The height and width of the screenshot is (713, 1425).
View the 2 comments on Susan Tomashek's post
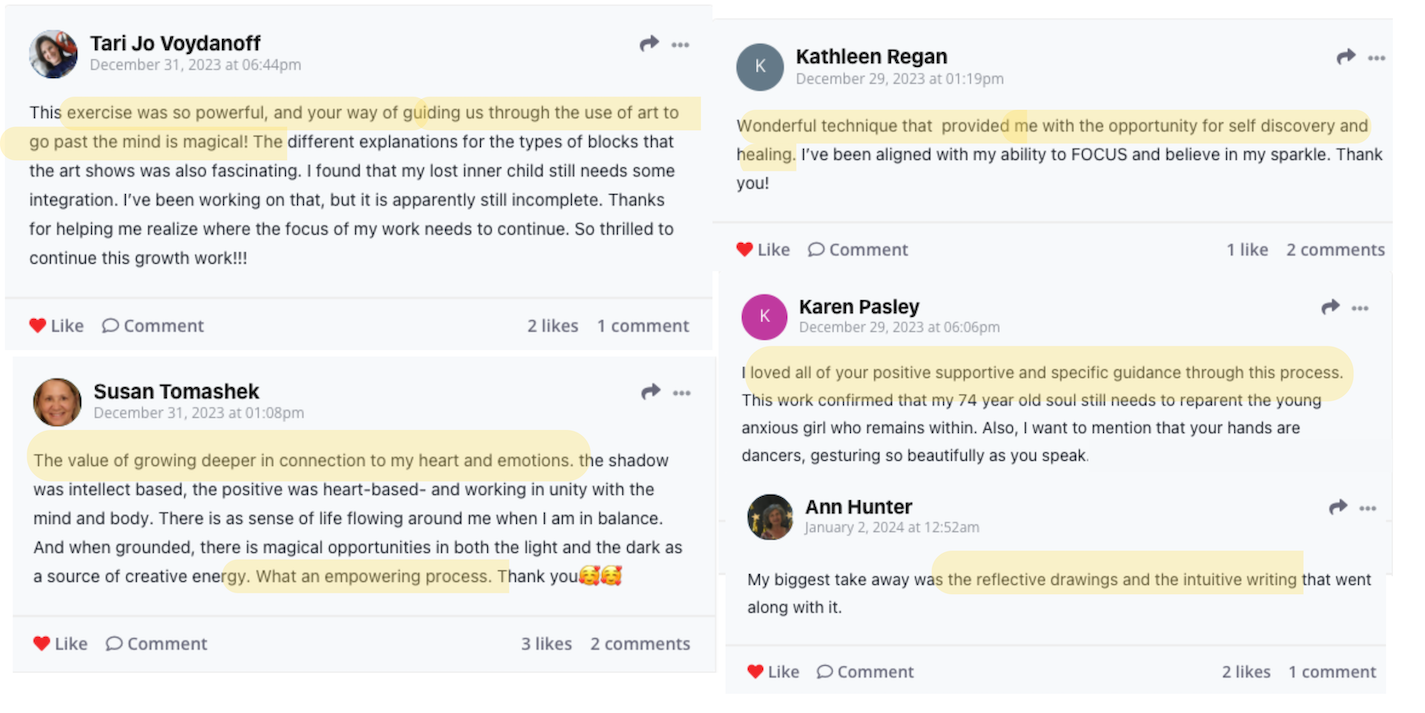click(640, 643)
